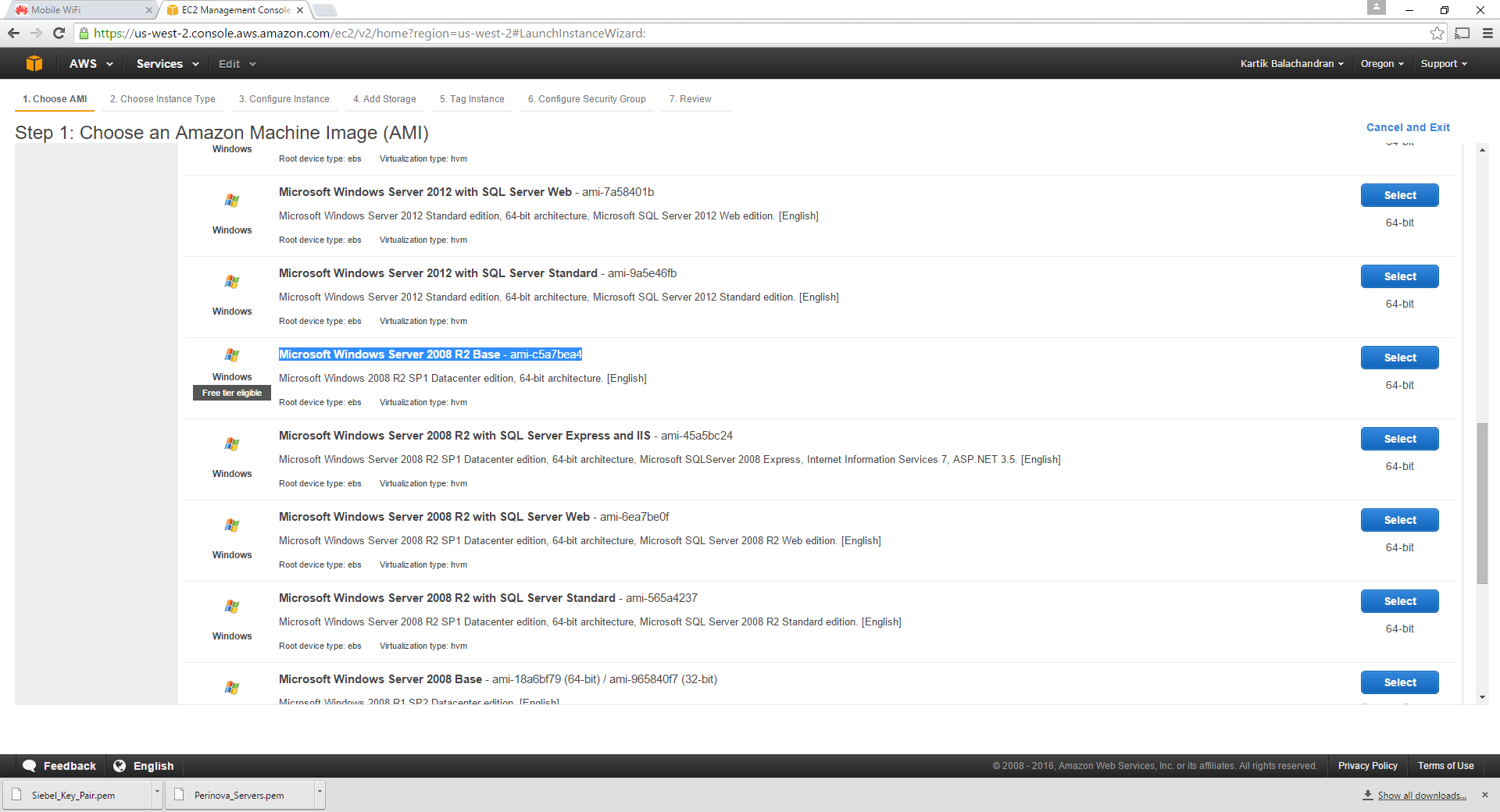Image resolution: width=1500 pixels, height=812 pixels.
Task: Click Windows logo for 2008 R2 SQL Server Web
Action: click(x=232, y=525)
